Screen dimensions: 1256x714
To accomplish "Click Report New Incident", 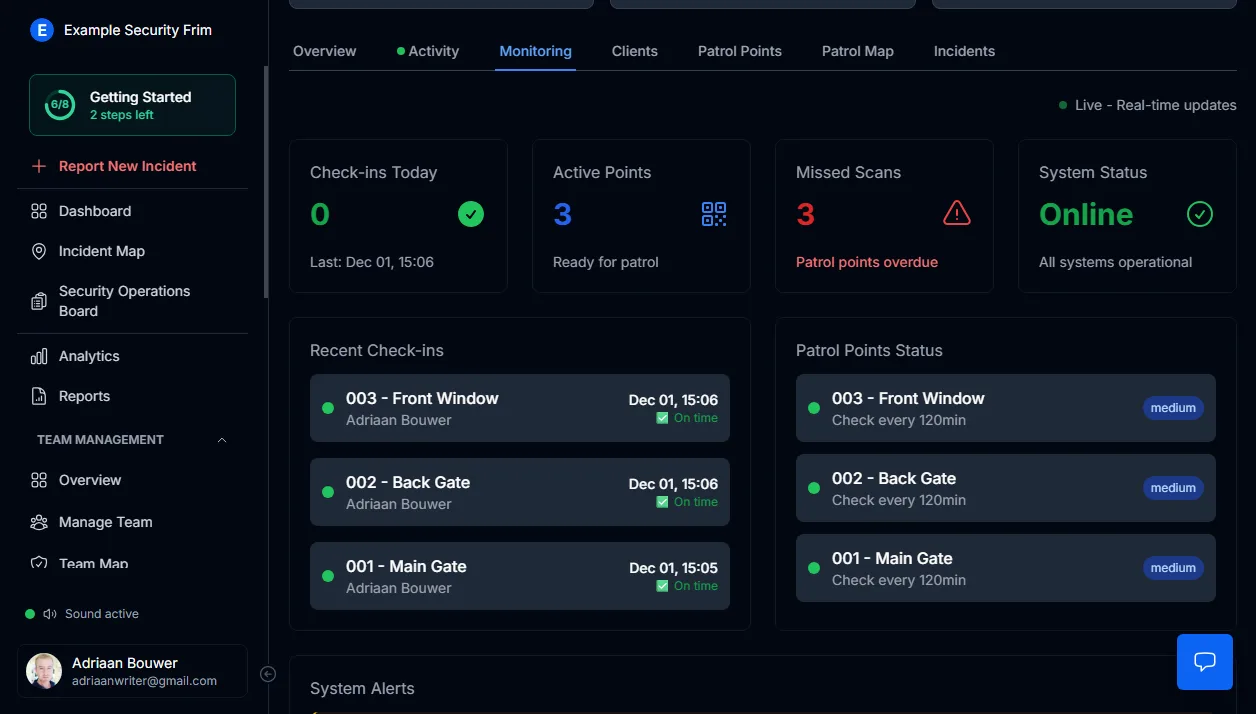I will (x=127, y=166).
